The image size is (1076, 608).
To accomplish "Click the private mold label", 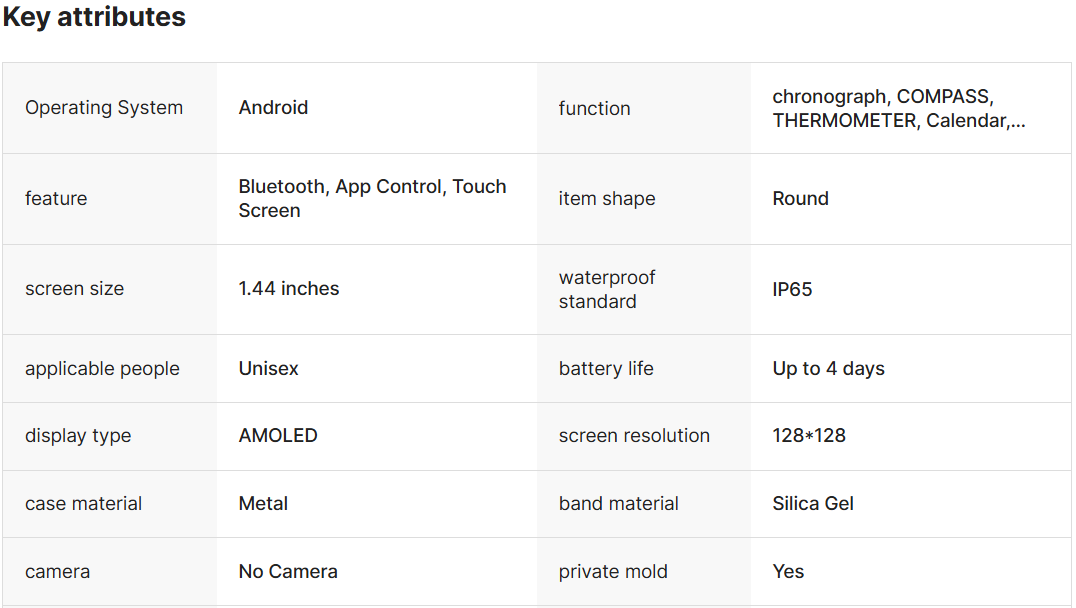I will point(613,572).
